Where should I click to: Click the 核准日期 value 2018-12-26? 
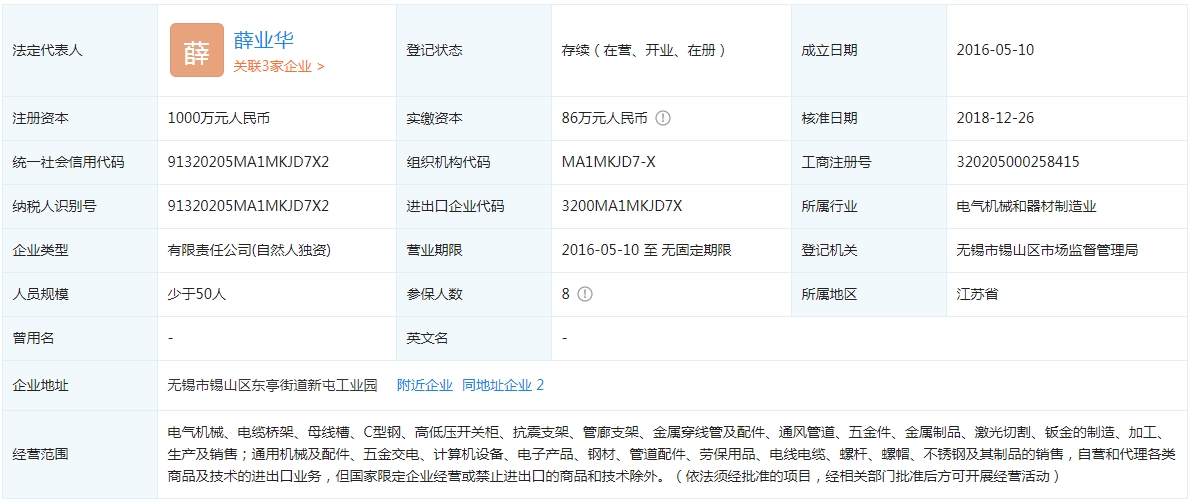tap(995, 118)
